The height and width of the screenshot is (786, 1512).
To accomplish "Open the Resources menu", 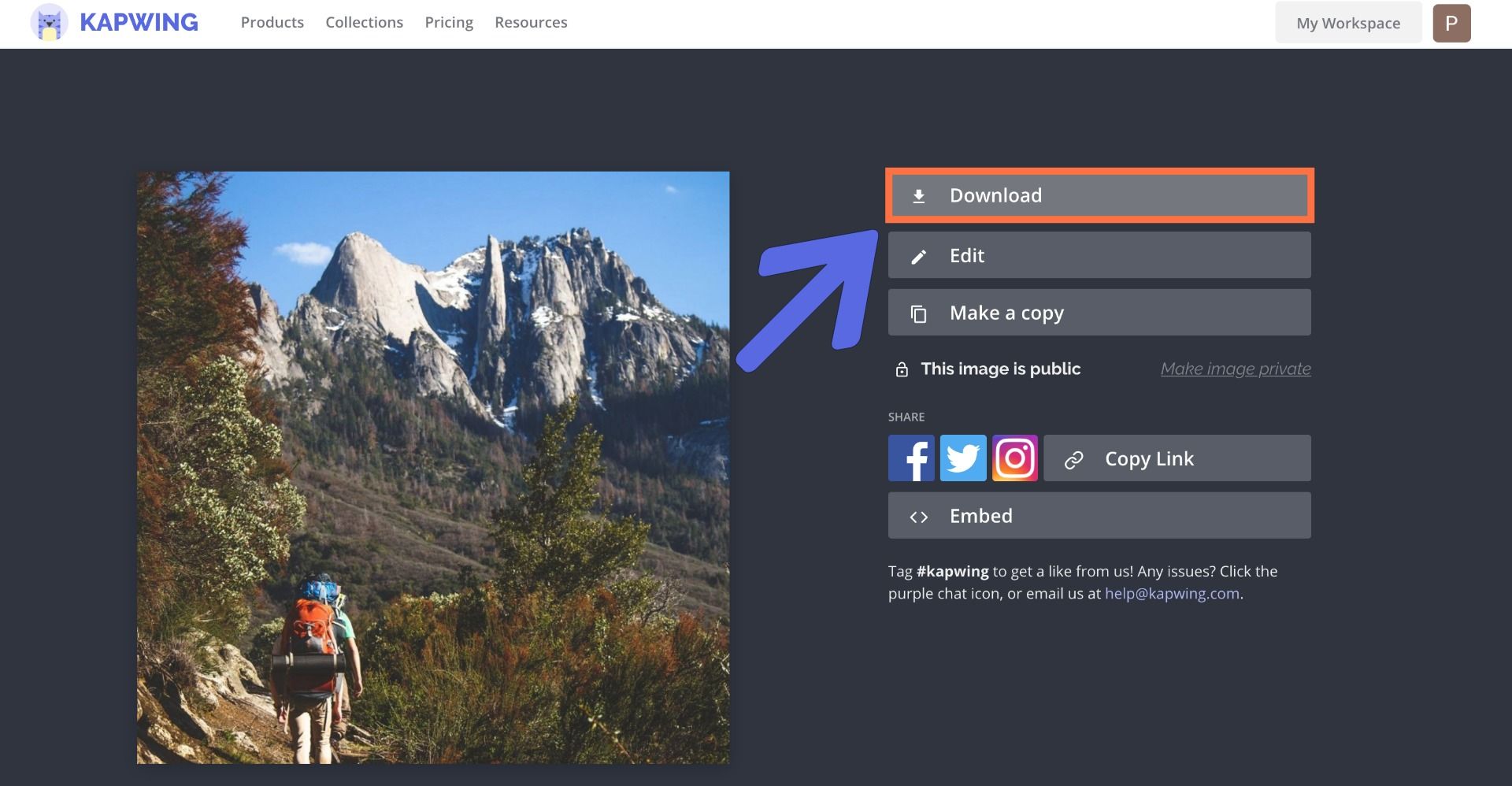I will coord(531,22).
